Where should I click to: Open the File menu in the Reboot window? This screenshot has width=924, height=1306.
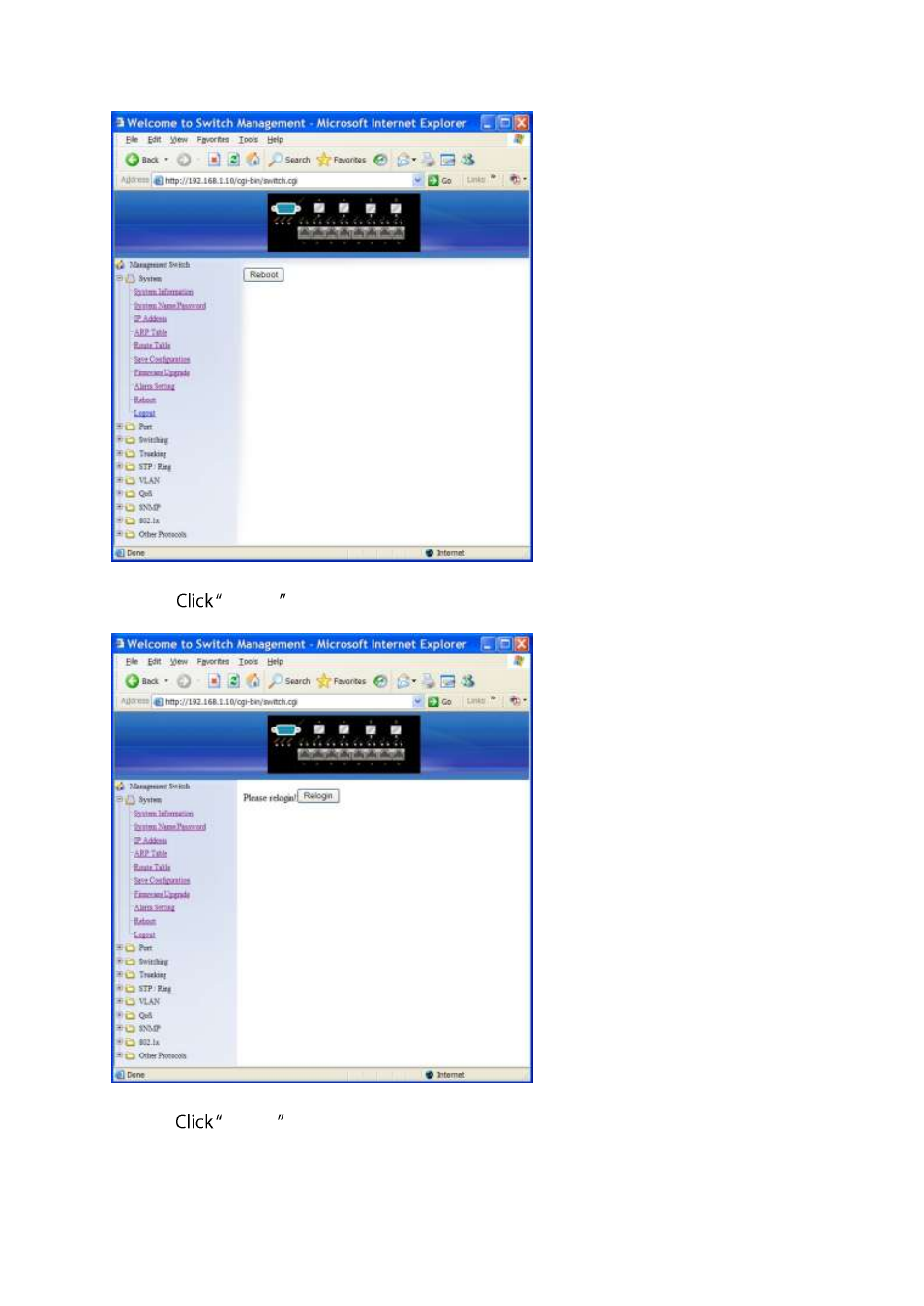click(x=132, y=139)
